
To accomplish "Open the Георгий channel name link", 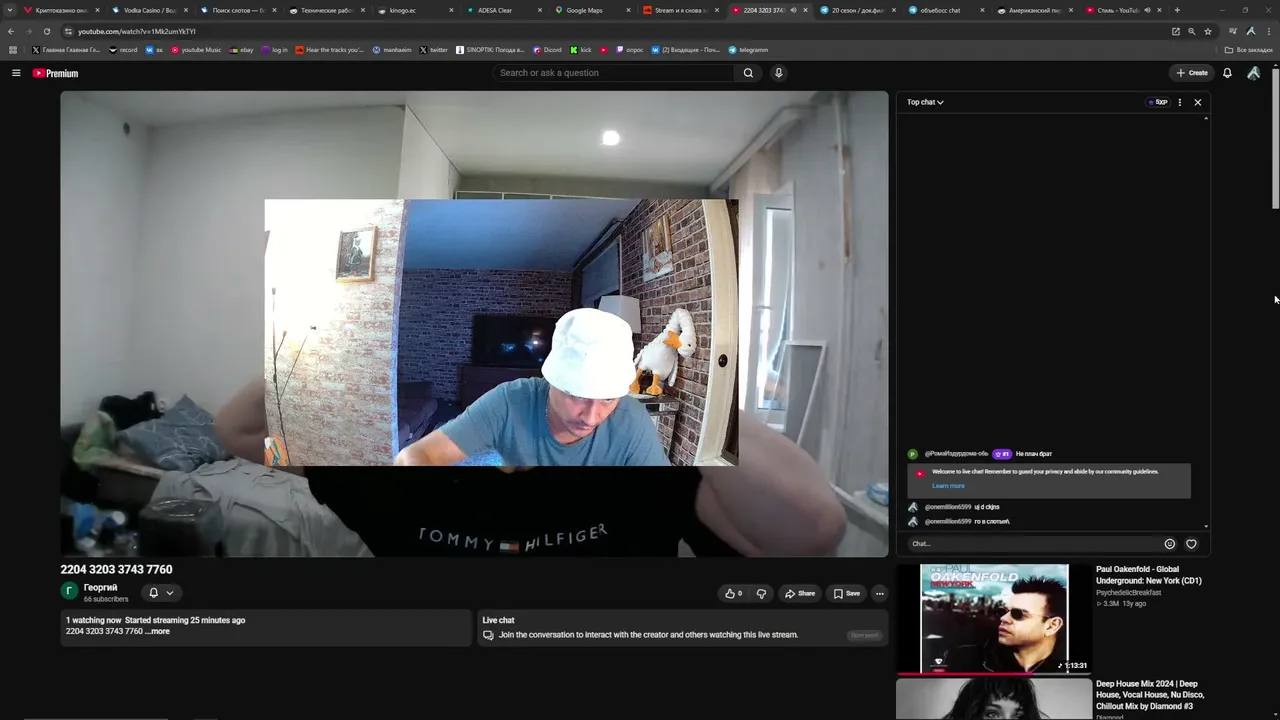I will [100, 588].
